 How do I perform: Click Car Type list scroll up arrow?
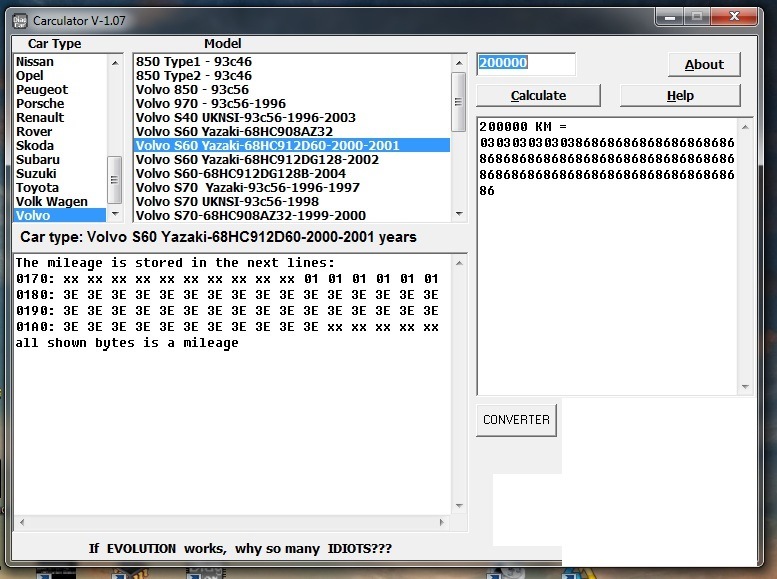(x=115, y=62)
